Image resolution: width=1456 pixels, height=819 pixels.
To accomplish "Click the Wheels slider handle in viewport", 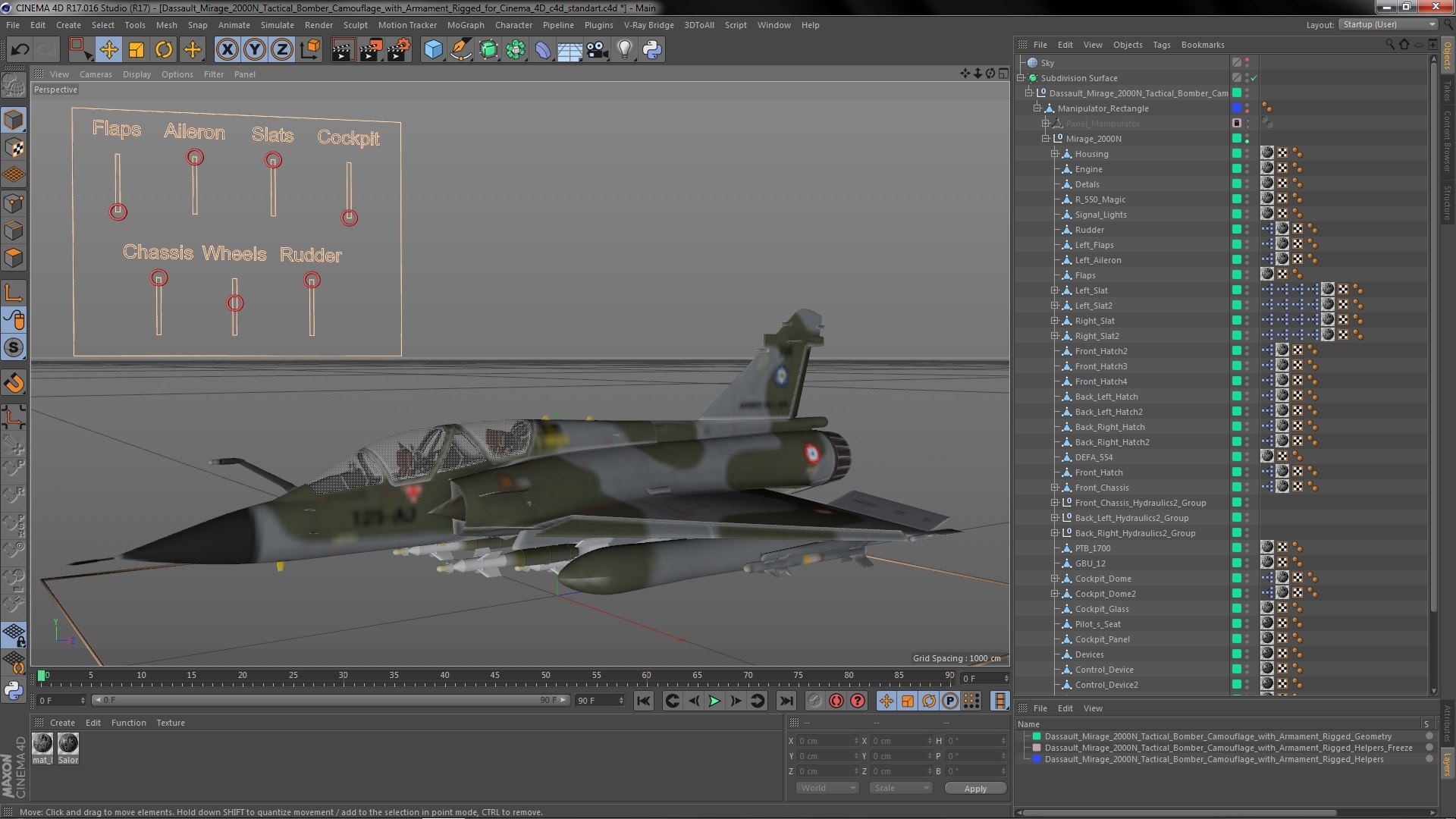I will 235,303.
